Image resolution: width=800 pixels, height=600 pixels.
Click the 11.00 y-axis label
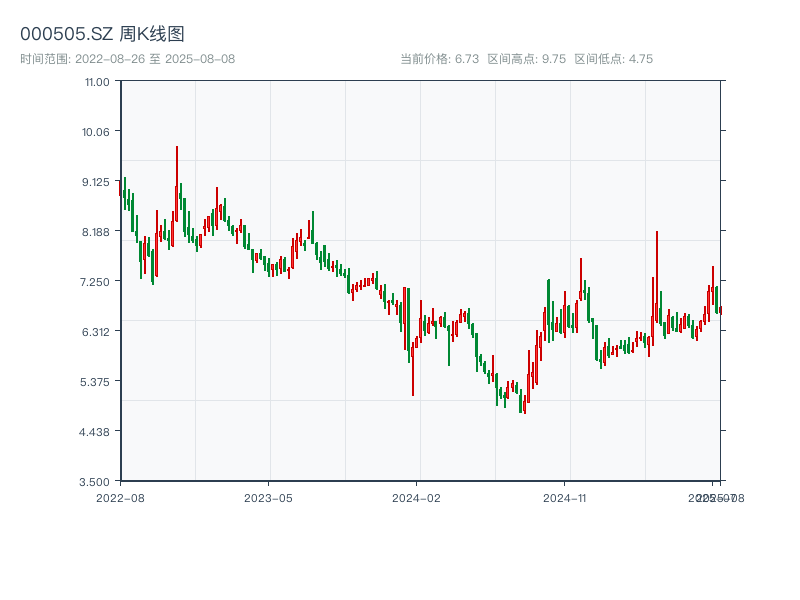pos(97,81)
